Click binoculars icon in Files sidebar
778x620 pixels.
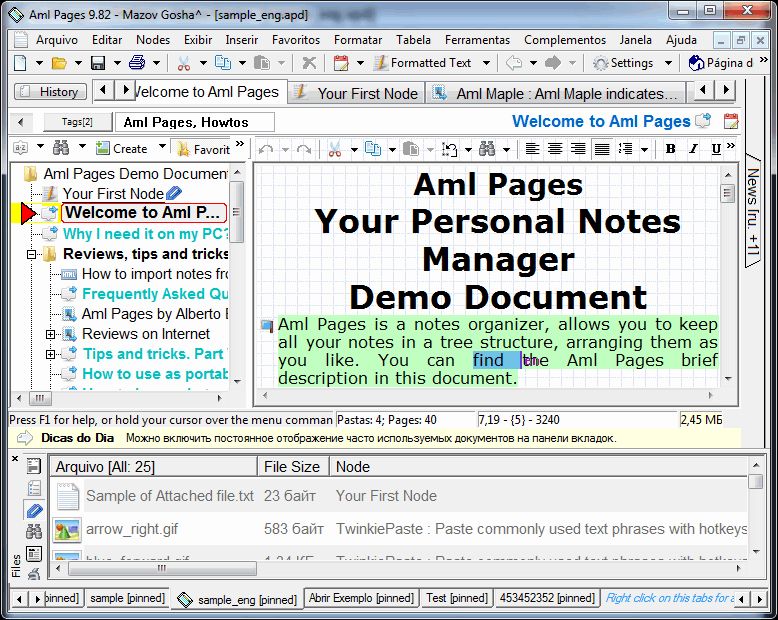(34, 532)
